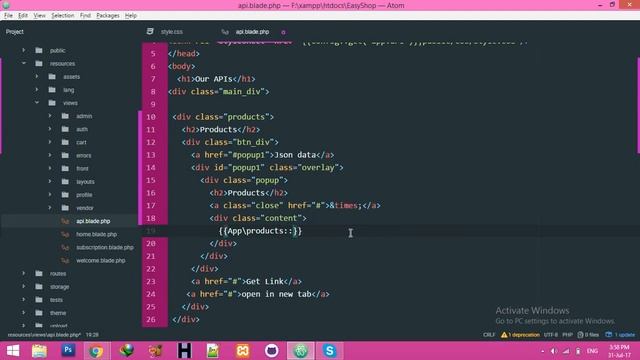Expand the cart folder arrow

click(x=50, y=142)
